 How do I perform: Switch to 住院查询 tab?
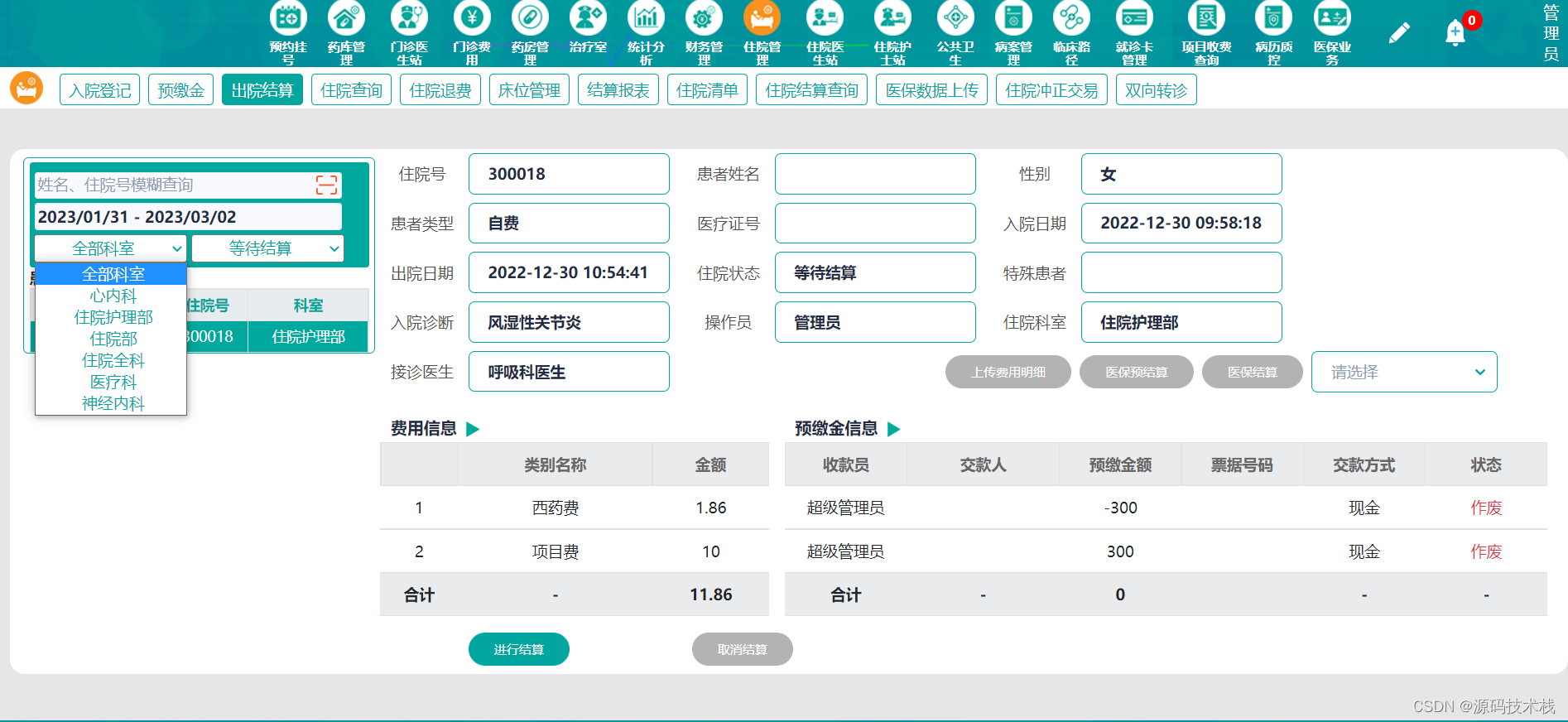point(351,89)
